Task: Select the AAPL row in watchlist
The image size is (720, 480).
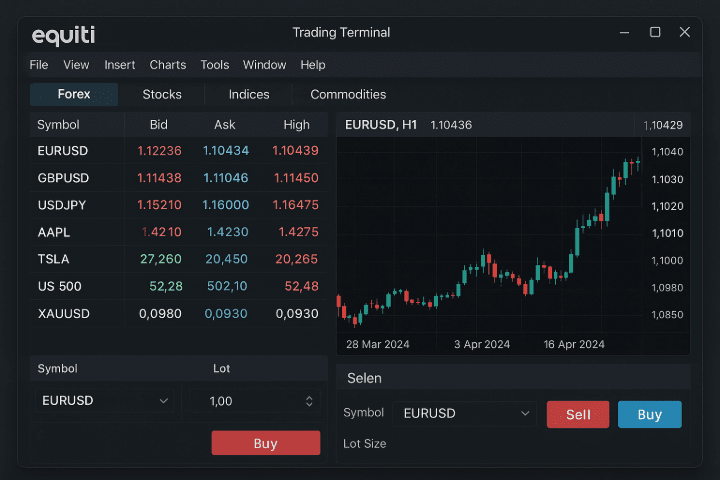Action: point(179,232)
